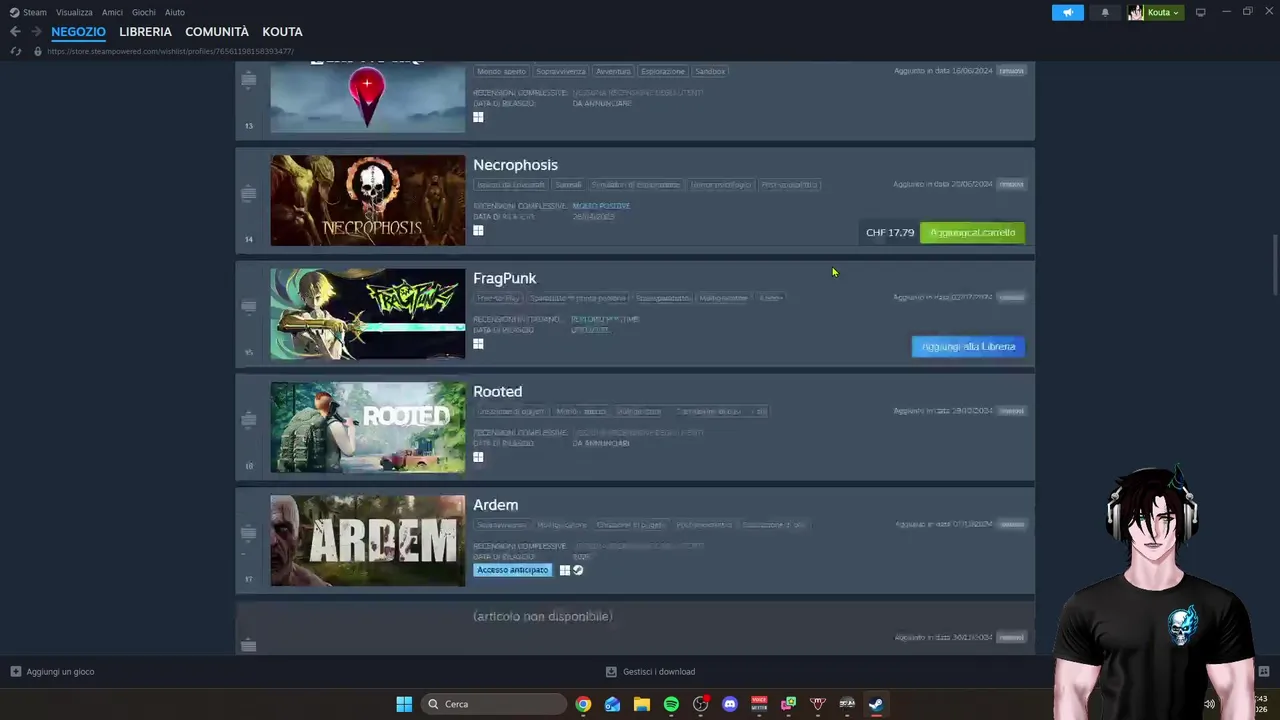Add Necrophosis to cart
Screen dimensions: 1280x720
972,233
